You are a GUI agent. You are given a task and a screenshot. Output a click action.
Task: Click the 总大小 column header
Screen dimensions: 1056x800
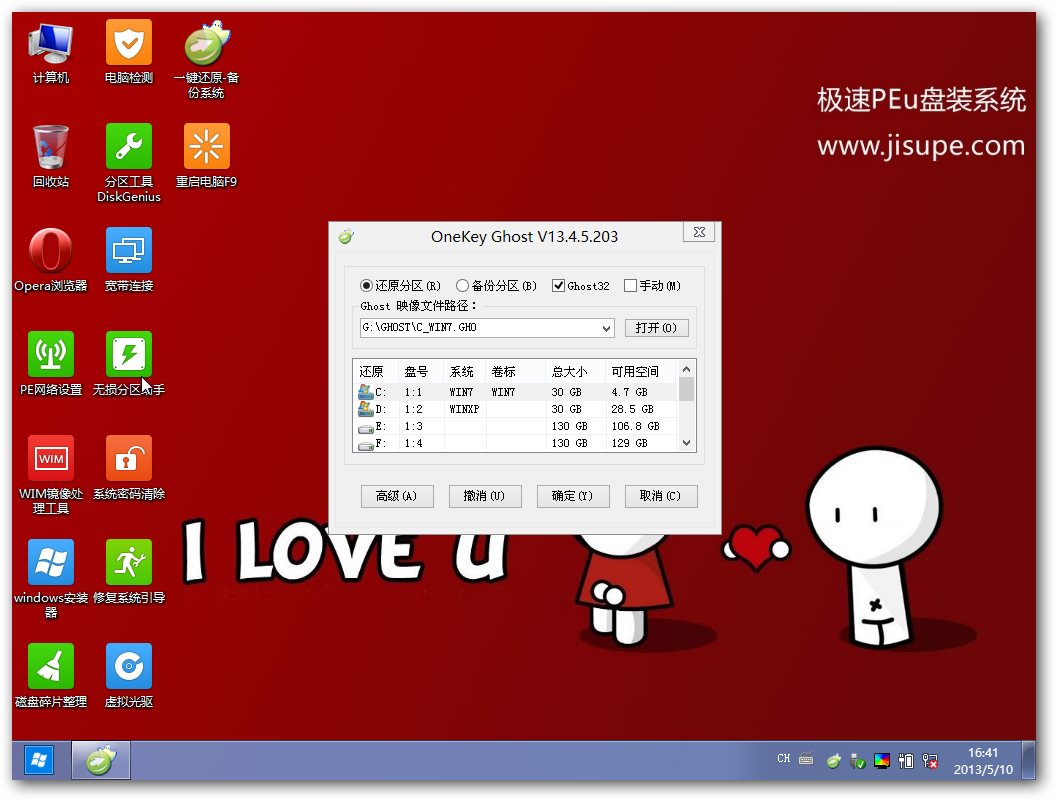(575, 372)
